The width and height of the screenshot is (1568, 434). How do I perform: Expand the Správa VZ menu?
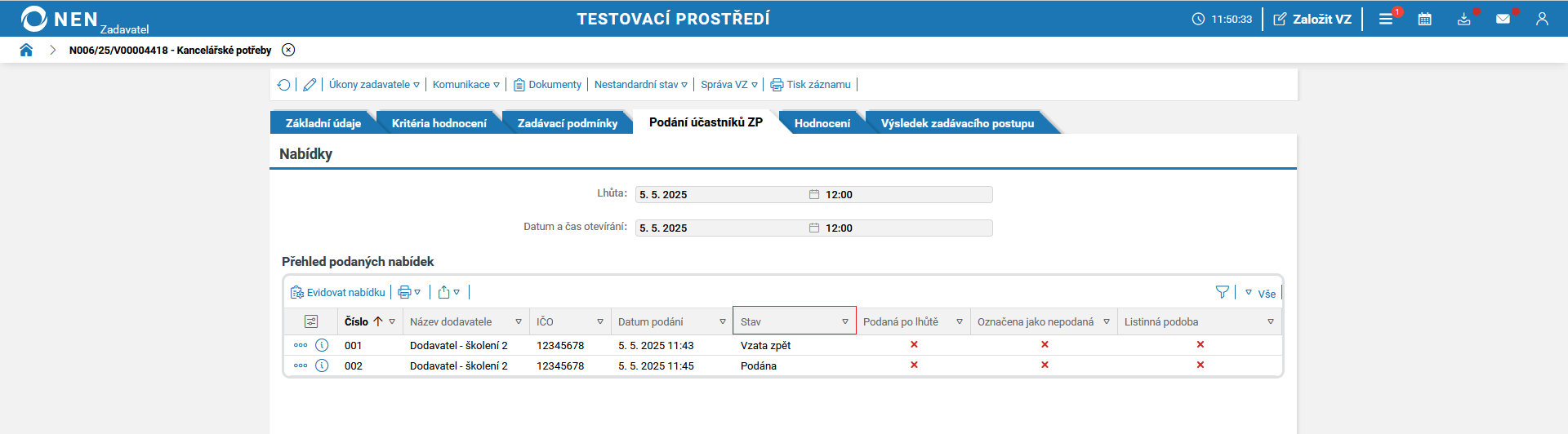click(x=729, y=84)
